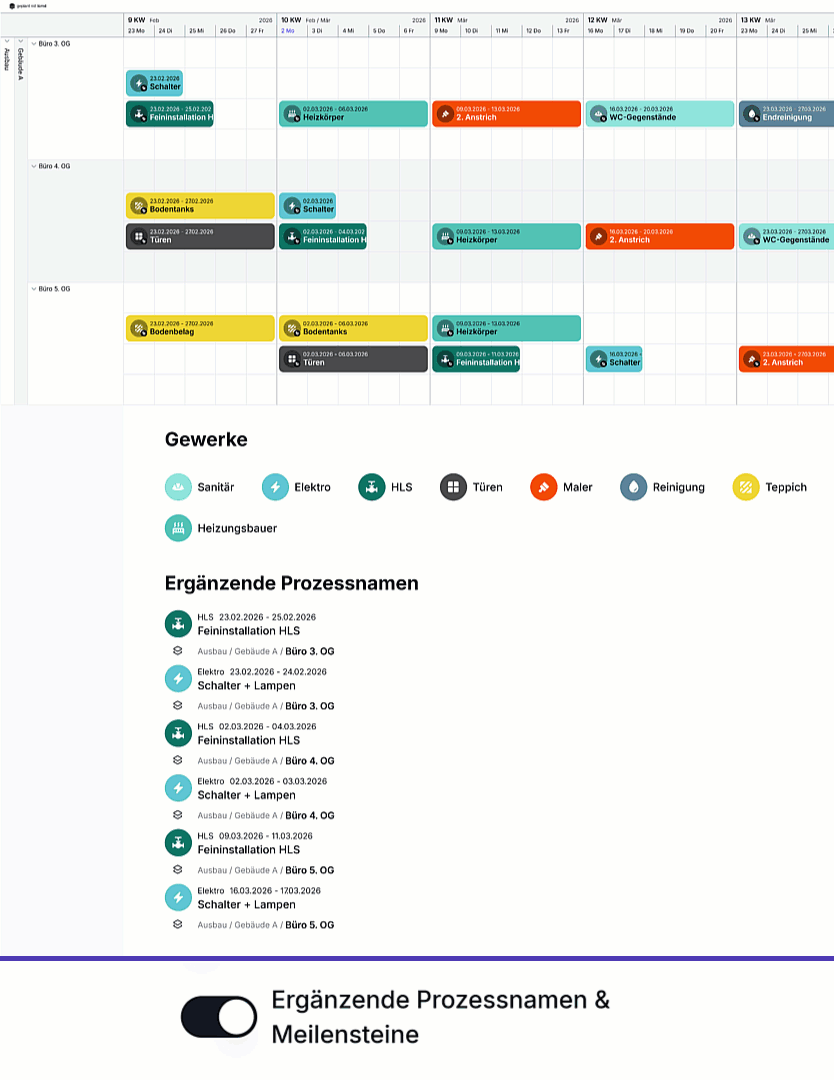Select the Teppich trade icon in legend
The width and height of the screenshot is (834, 1080).
pyautogui.click(x=746, y=487)
